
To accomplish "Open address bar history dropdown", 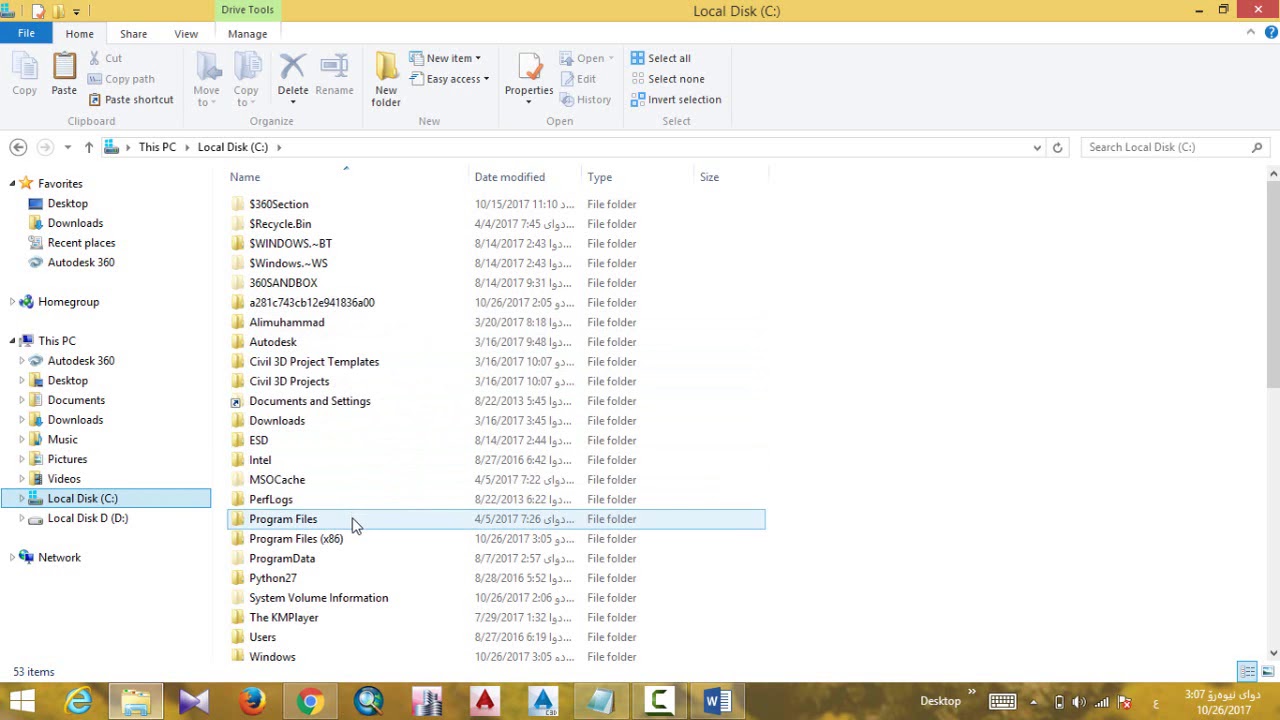I will click(x=1037, y=147).
